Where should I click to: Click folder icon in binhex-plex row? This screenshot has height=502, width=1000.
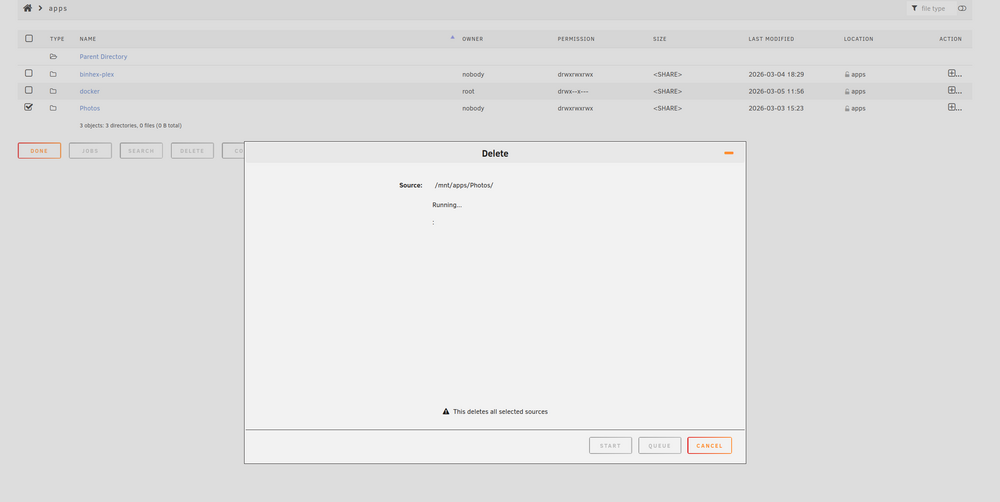click(x=54, y=74)
